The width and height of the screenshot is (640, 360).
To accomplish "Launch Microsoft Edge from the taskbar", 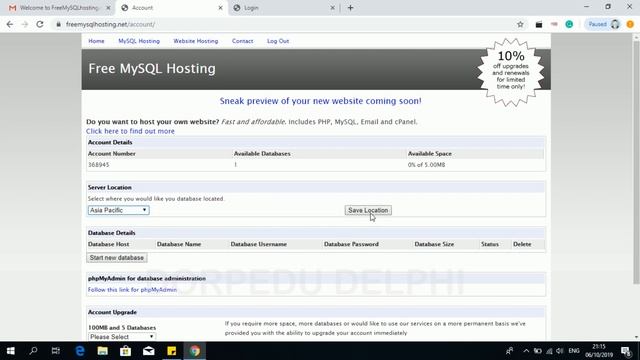I will pos(80,351).
